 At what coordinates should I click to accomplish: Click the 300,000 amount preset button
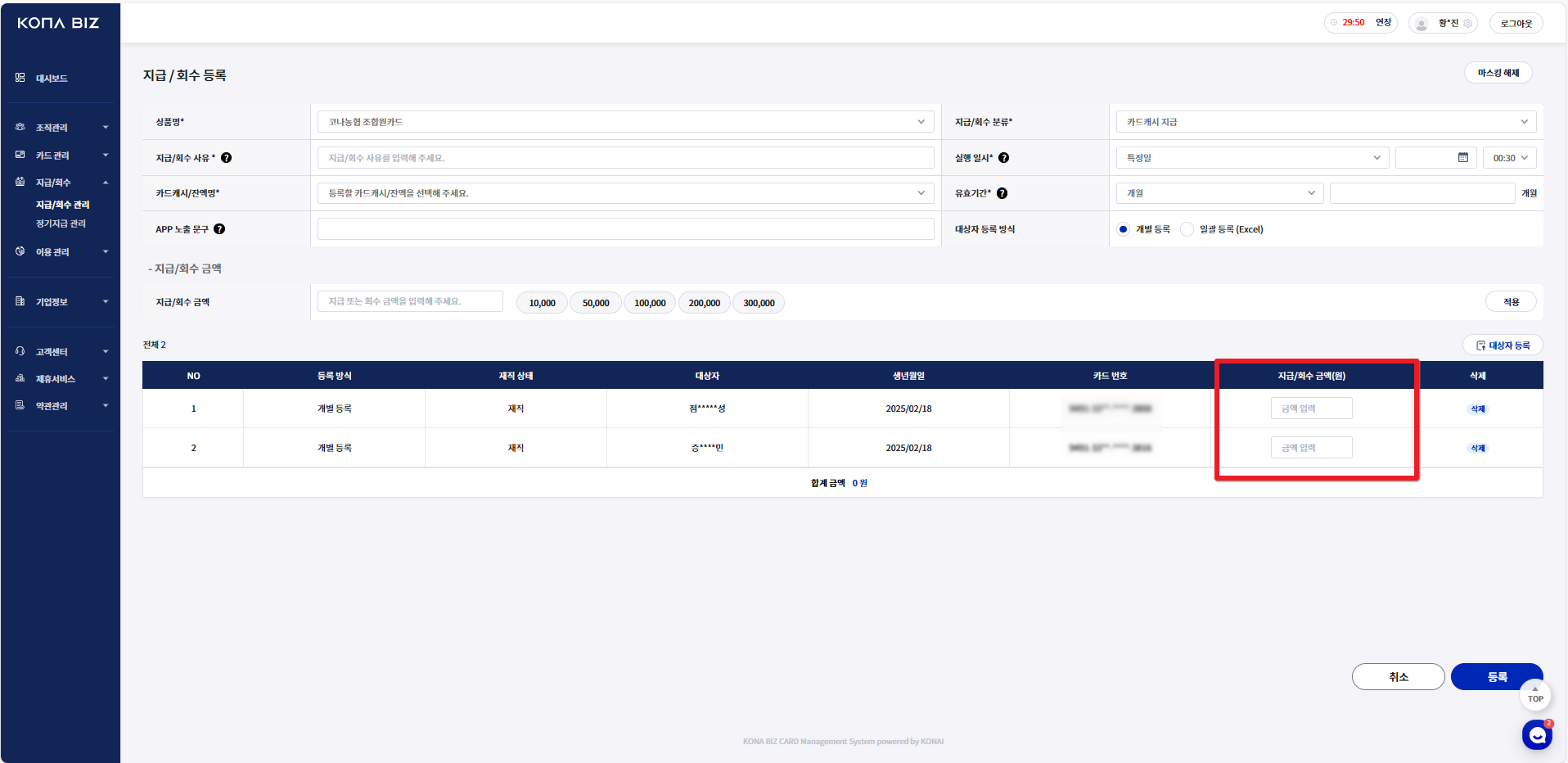pyautogui.click(x=759, y=303)
